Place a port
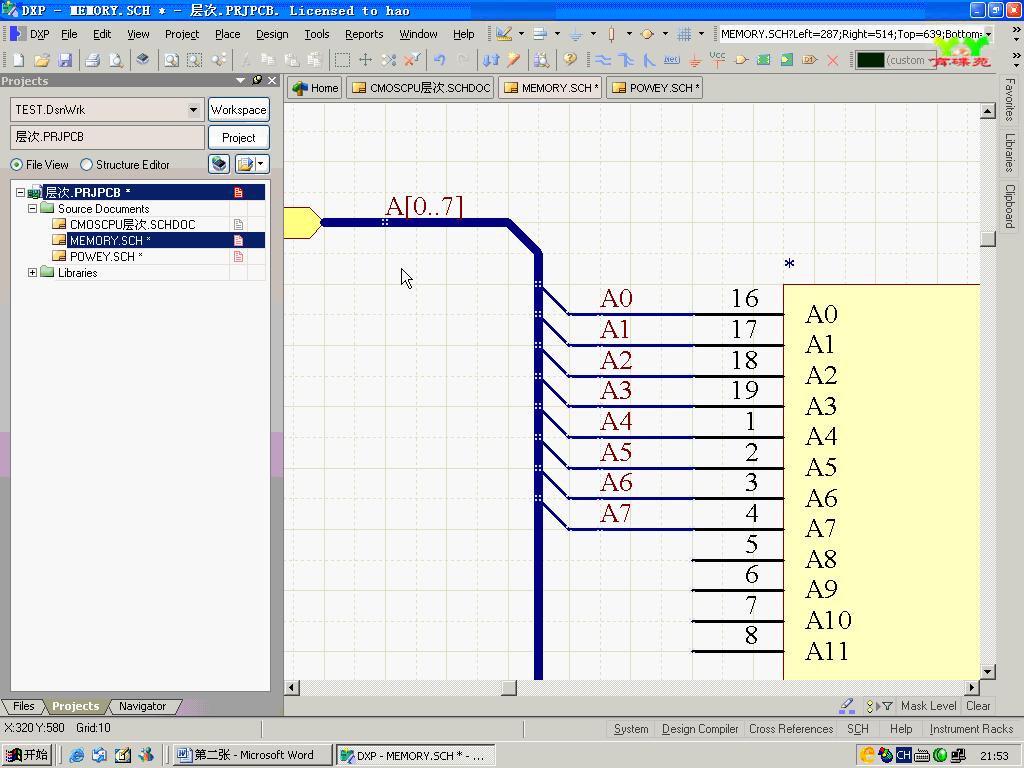 point(810,60)
